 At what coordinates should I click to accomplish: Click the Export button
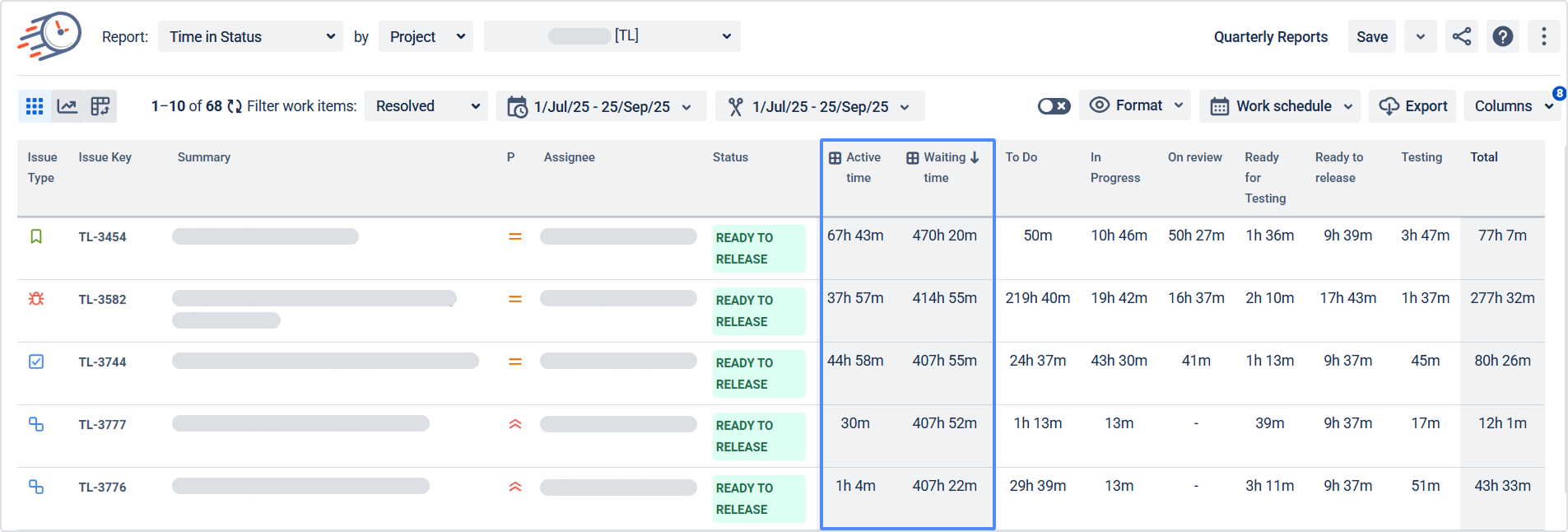click(1412, 106)
